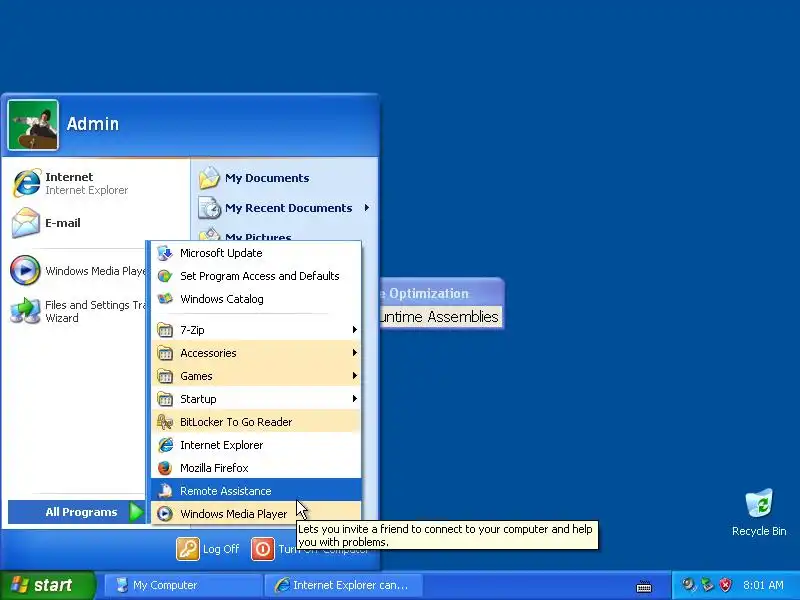Viewport: 800px width, 600px height.
Task: Click the first system tray icon
Action: [x=689, y=585]
